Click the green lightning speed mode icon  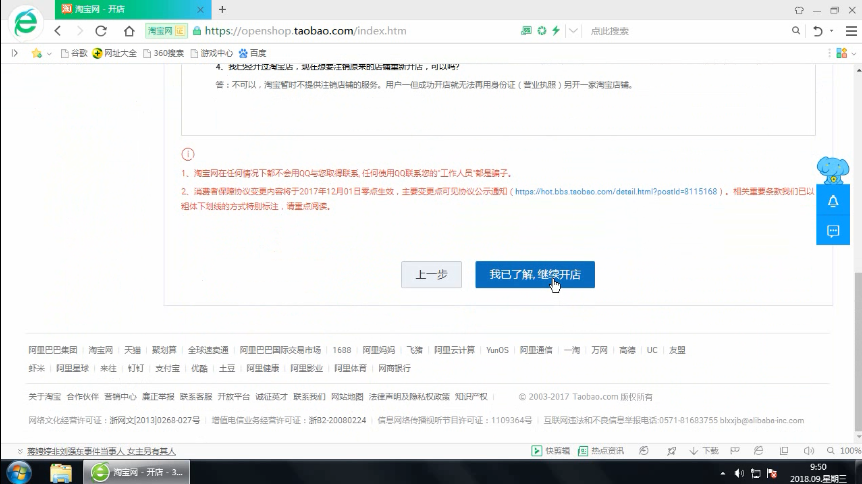pyautogui.click(x=556, y=31)
